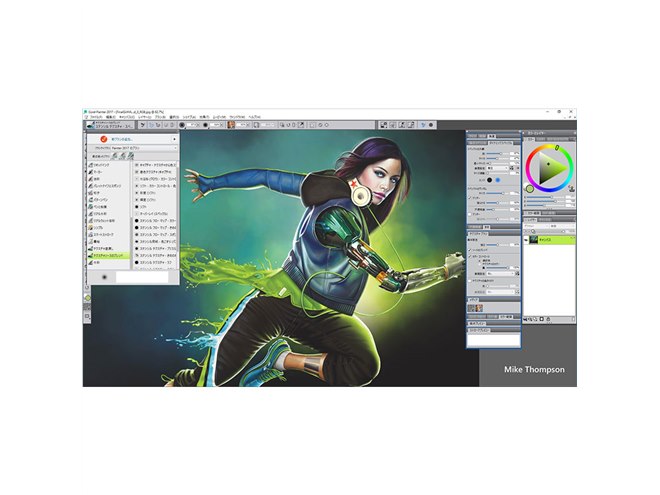The height and width of the screenshot is (495, 660).
Task: Select the first media thumbnail in media panel
Action: pos(471,308)
